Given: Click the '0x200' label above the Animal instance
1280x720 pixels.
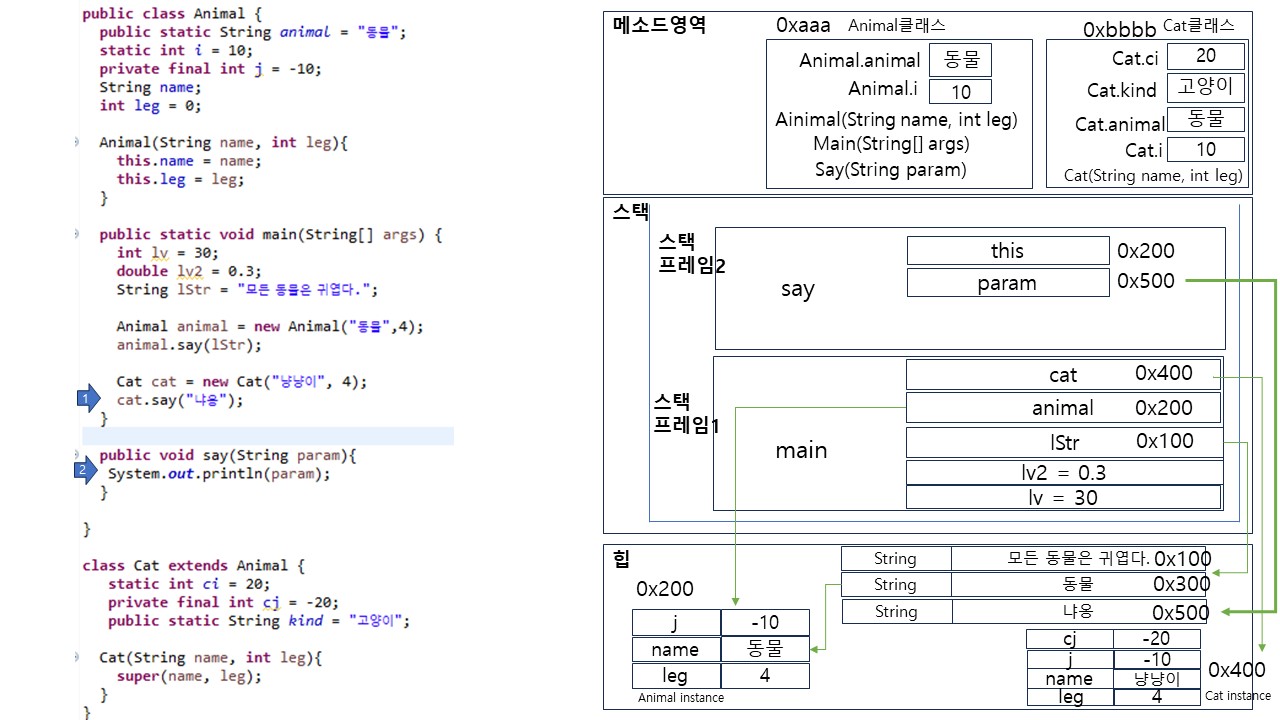Looking at the screenshot, I should (x=665, y=589).
